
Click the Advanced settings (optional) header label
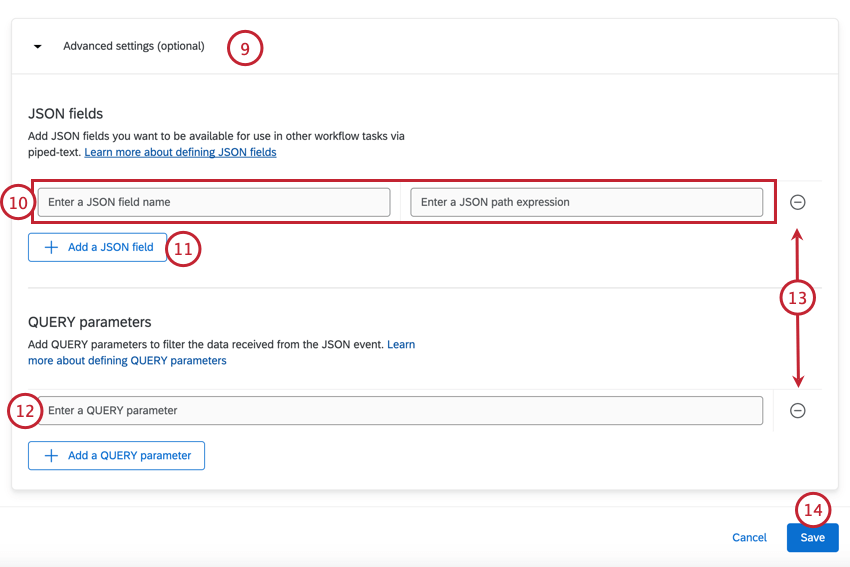[133, 46]
